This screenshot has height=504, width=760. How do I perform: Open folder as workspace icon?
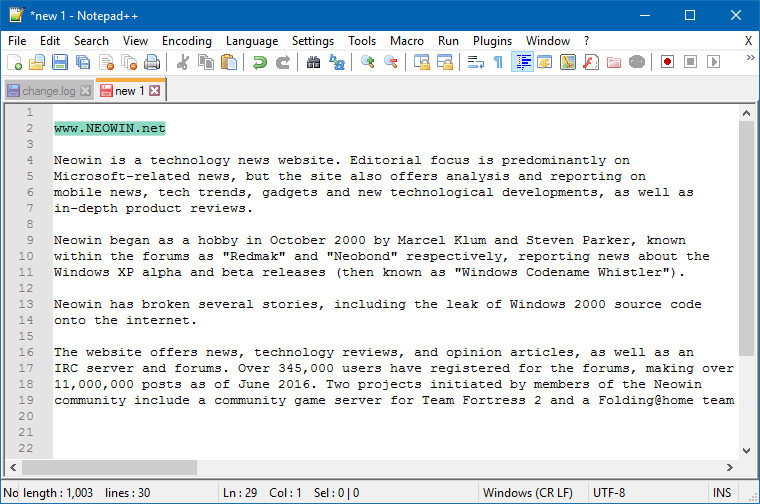614,62
